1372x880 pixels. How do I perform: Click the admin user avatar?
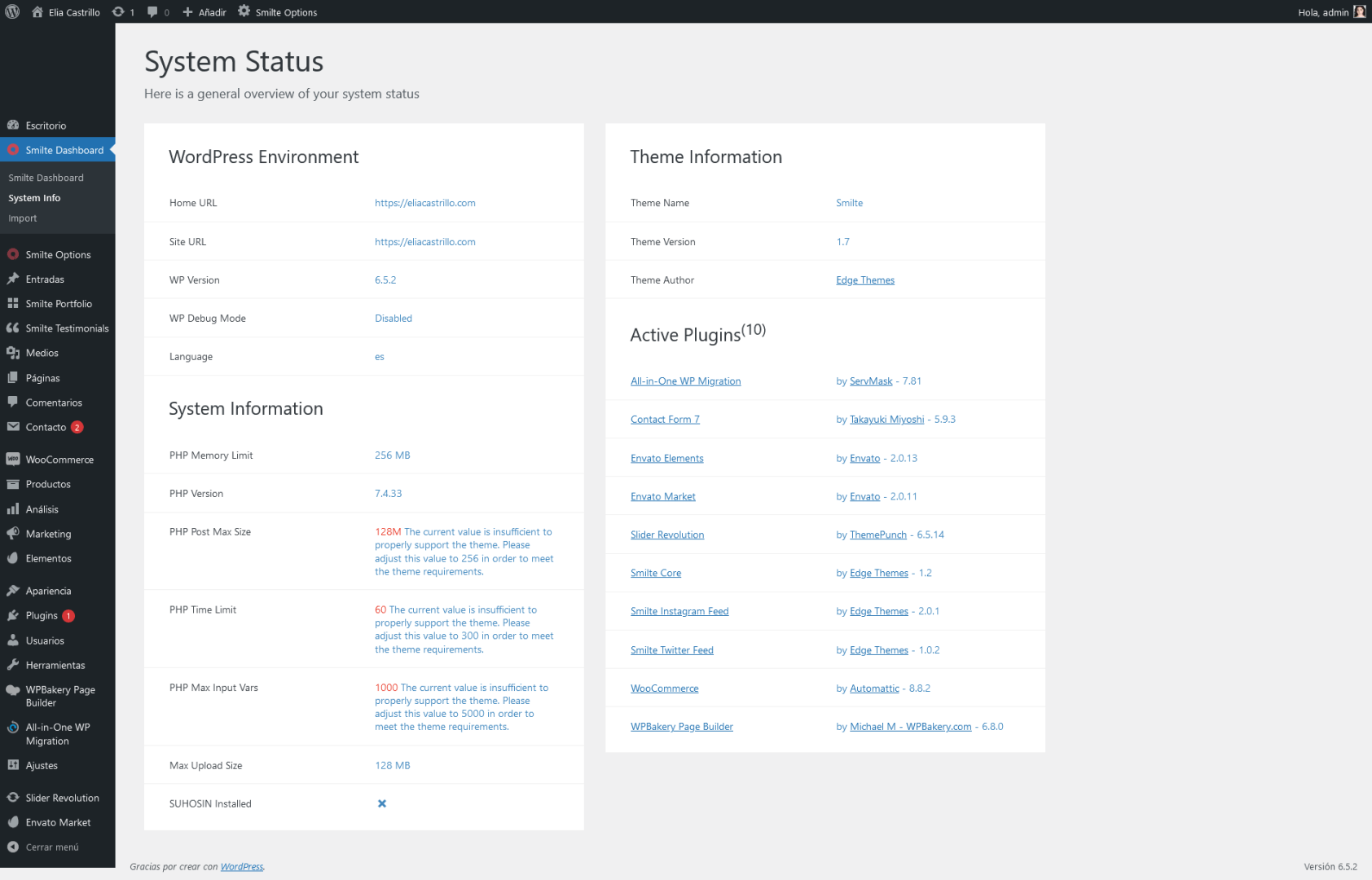[1360, 11]
